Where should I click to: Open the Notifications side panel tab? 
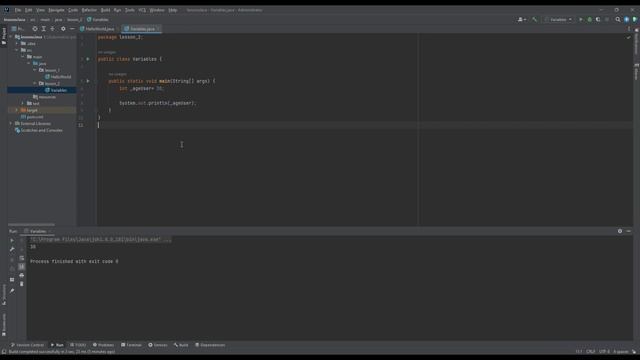point(636,41)
